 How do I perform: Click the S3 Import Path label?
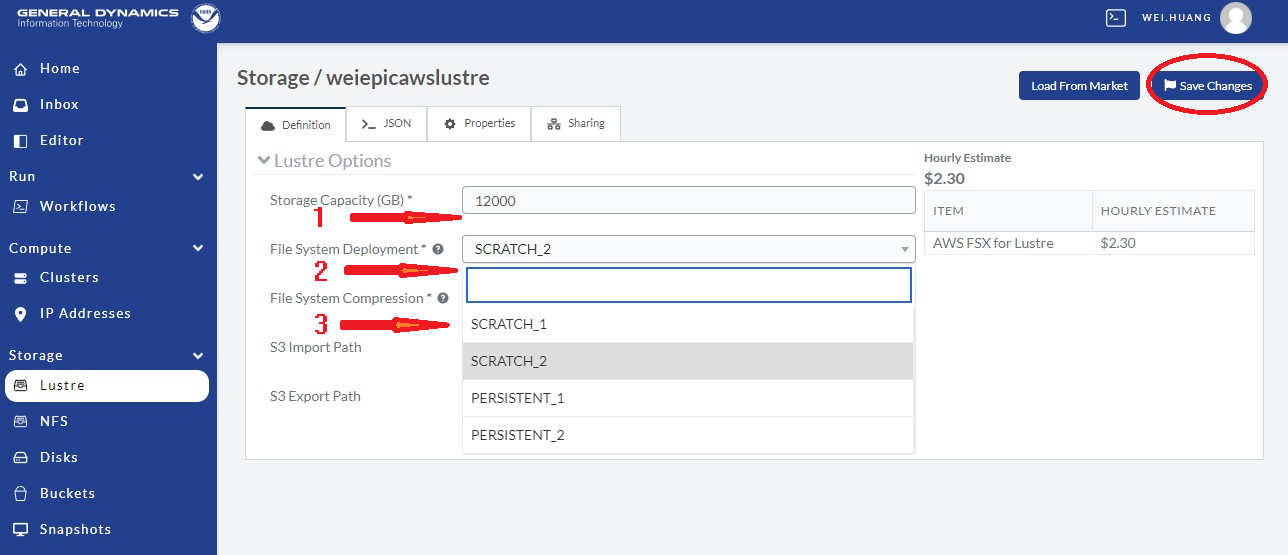[316, 347]
